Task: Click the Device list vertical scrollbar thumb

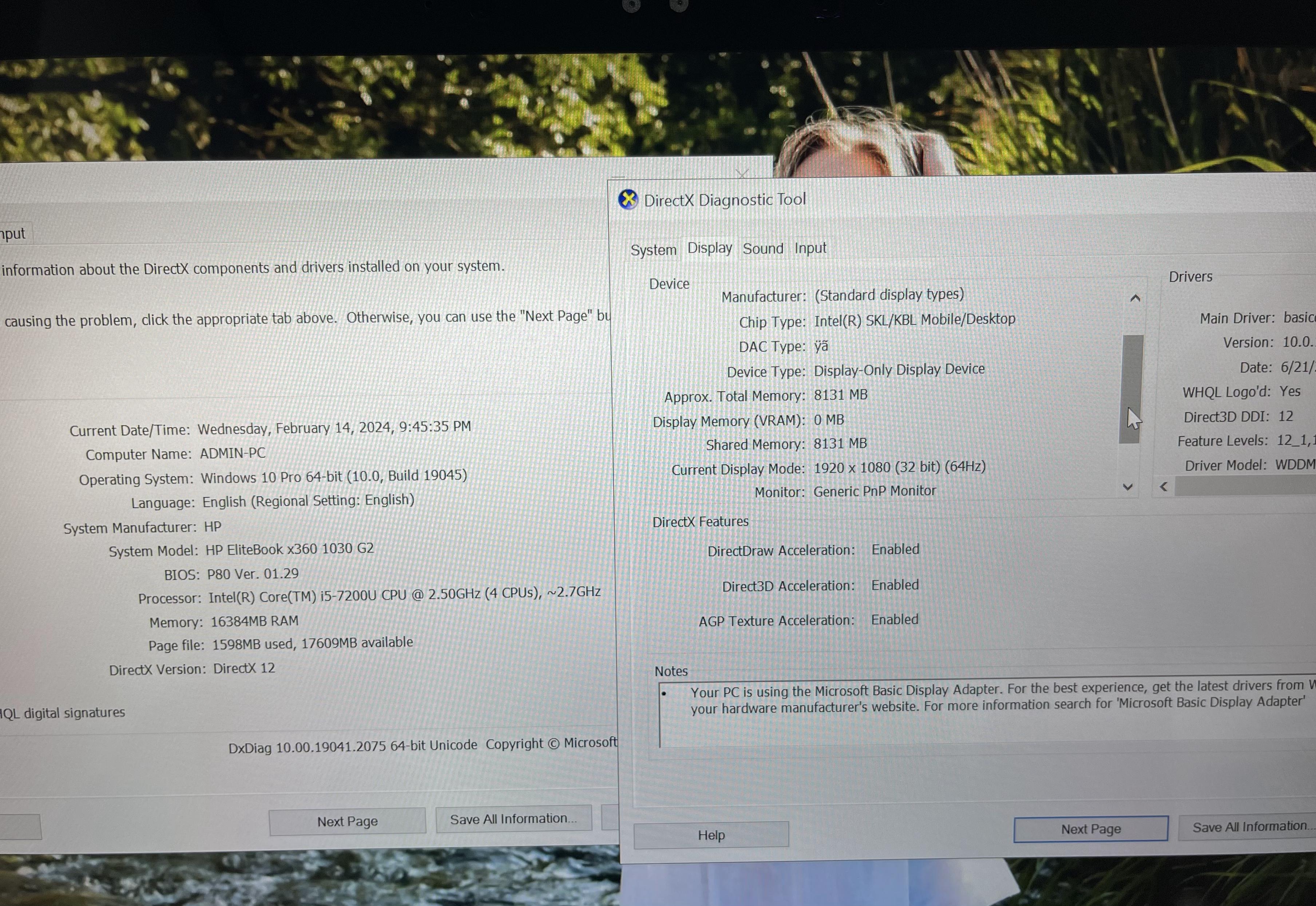Action: coord(1131,389)
